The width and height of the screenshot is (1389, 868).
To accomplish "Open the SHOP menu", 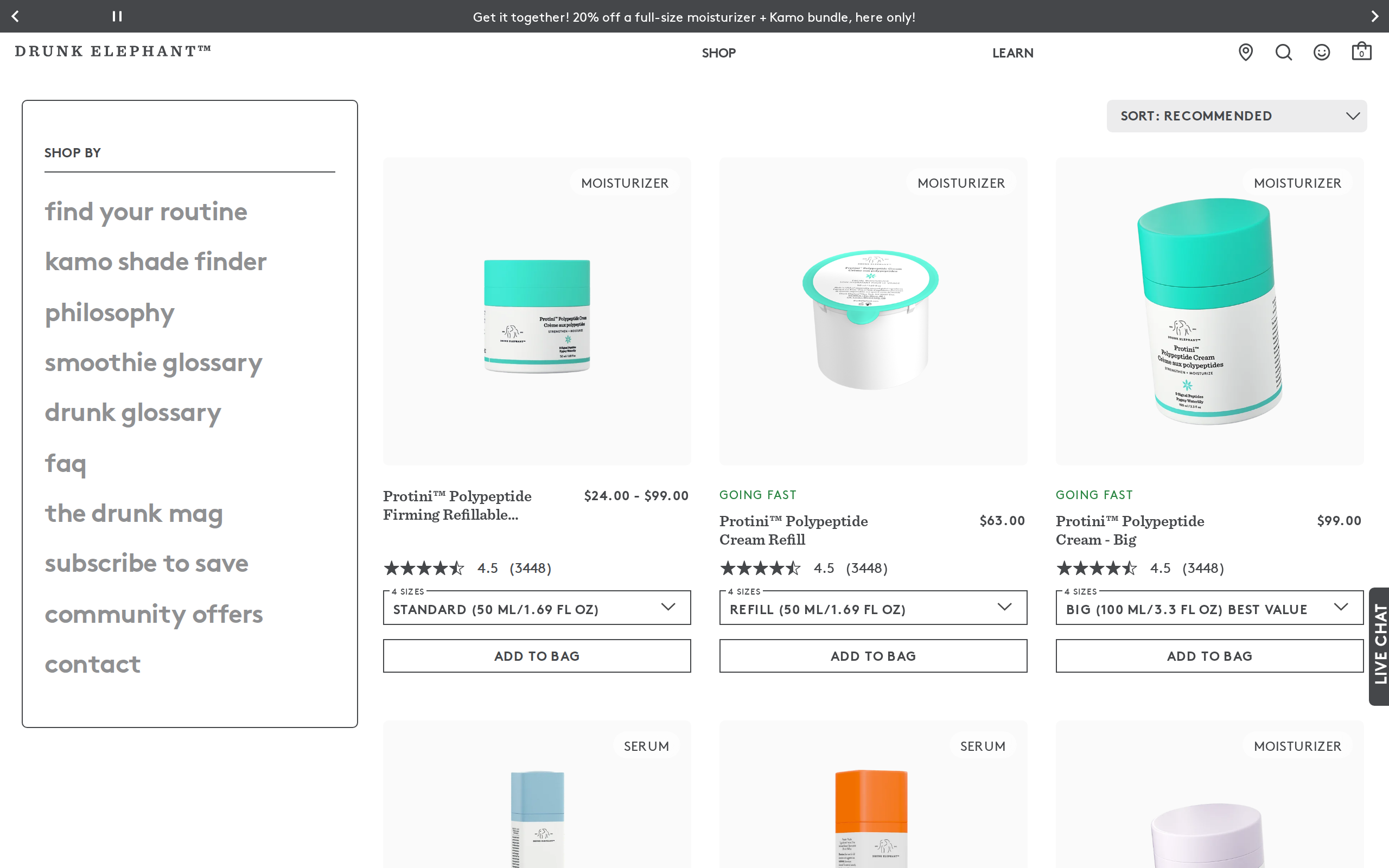I will coord(718,53).
